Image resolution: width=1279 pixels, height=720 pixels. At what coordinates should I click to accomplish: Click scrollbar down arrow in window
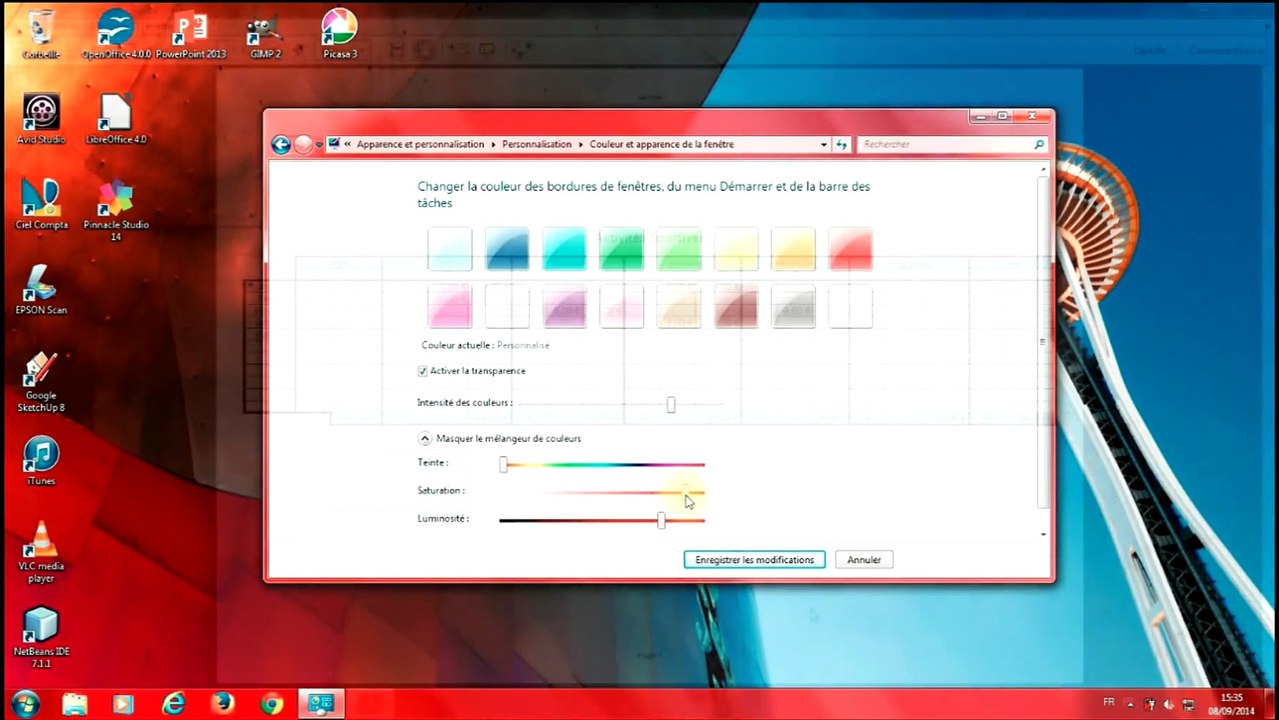point(1043,534)
